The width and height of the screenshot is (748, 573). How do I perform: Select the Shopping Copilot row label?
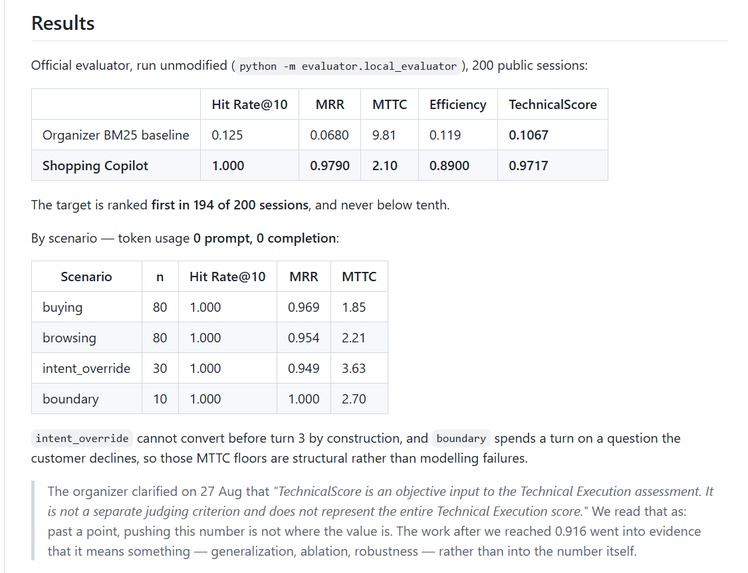pyautogui.click(x=95, y=166)
